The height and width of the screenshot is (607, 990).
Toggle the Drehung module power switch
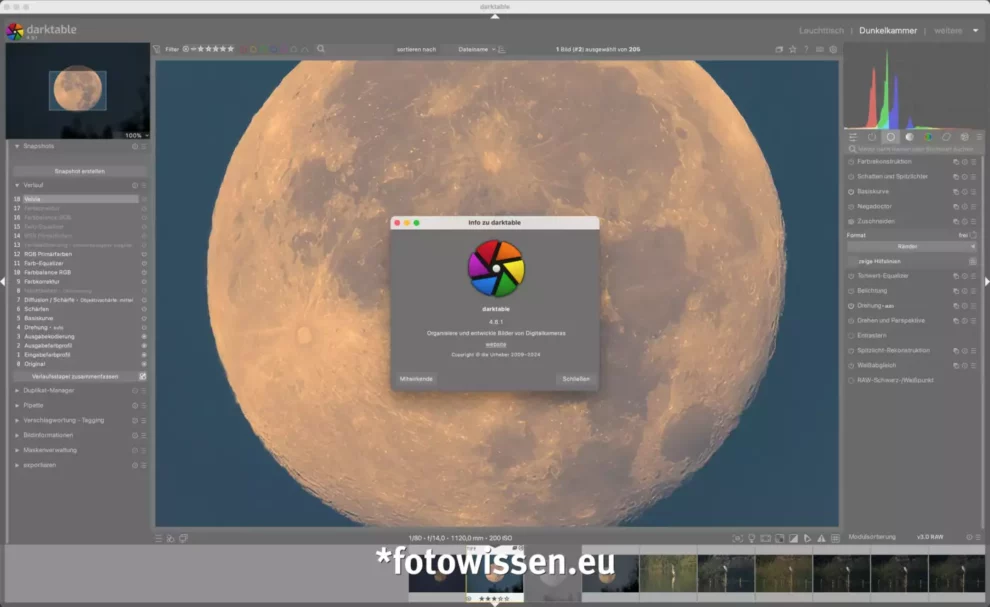[x=851, y=306]
